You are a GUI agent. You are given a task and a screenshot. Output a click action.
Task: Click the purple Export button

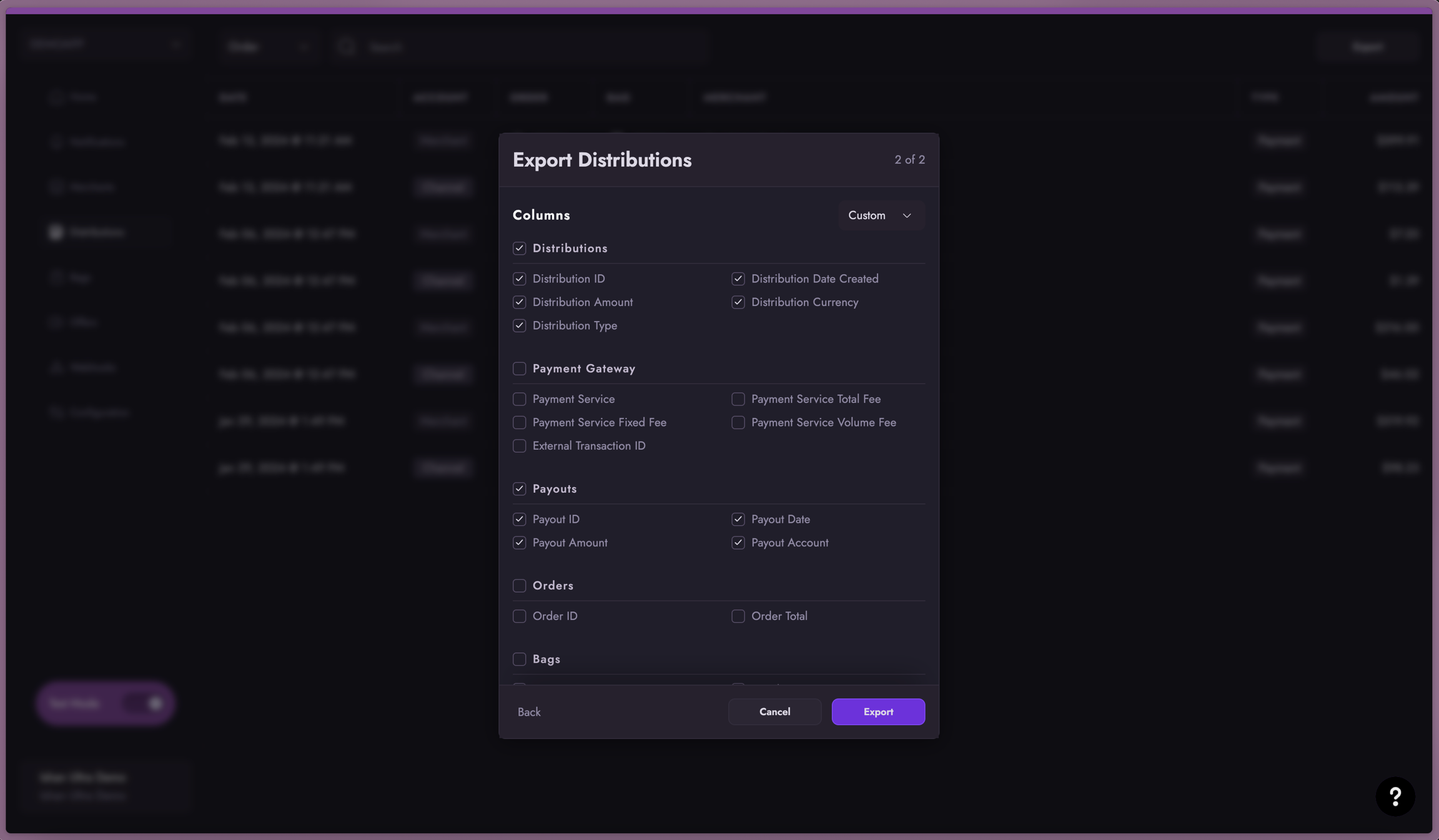pos(878,712)
